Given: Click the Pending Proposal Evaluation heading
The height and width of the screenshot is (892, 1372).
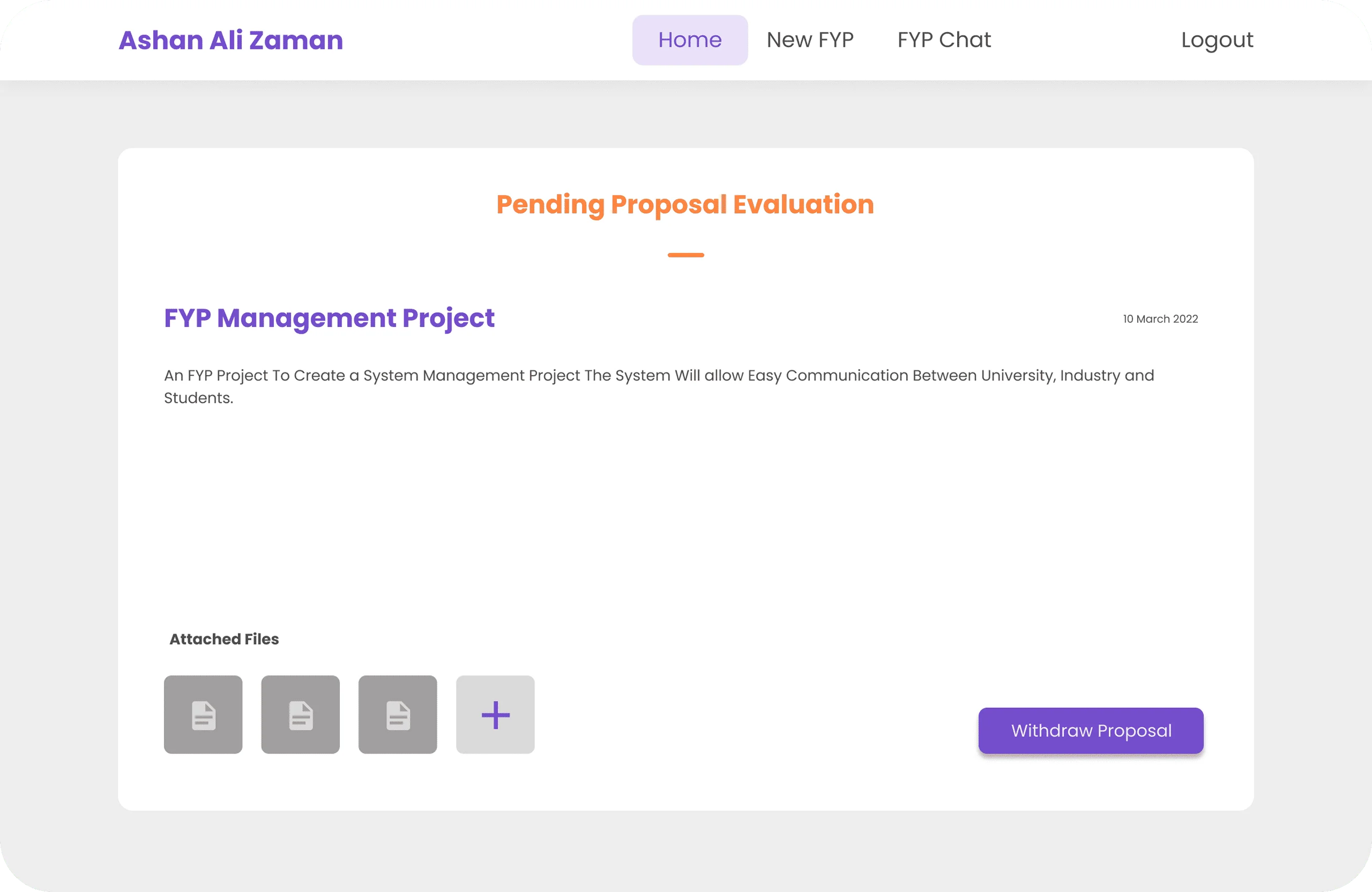Looking at the screenshot, I should (x=685, y=204).
